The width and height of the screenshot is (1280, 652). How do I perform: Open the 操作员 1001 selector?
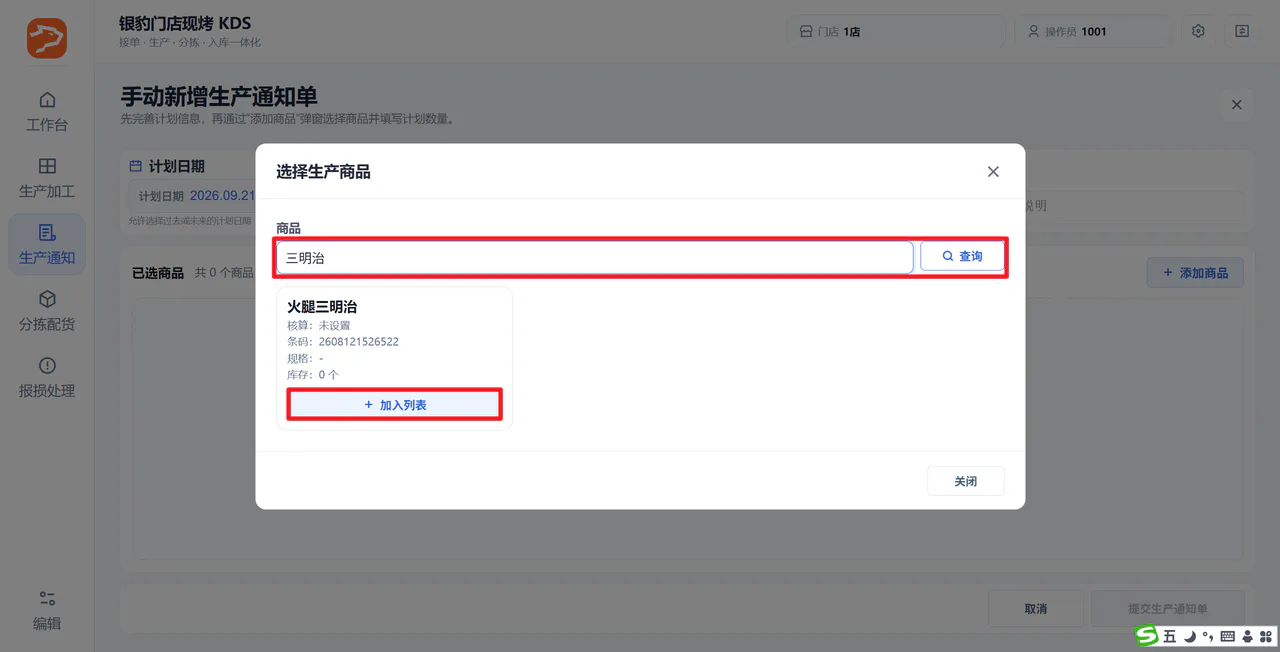tap(1094, 31)
